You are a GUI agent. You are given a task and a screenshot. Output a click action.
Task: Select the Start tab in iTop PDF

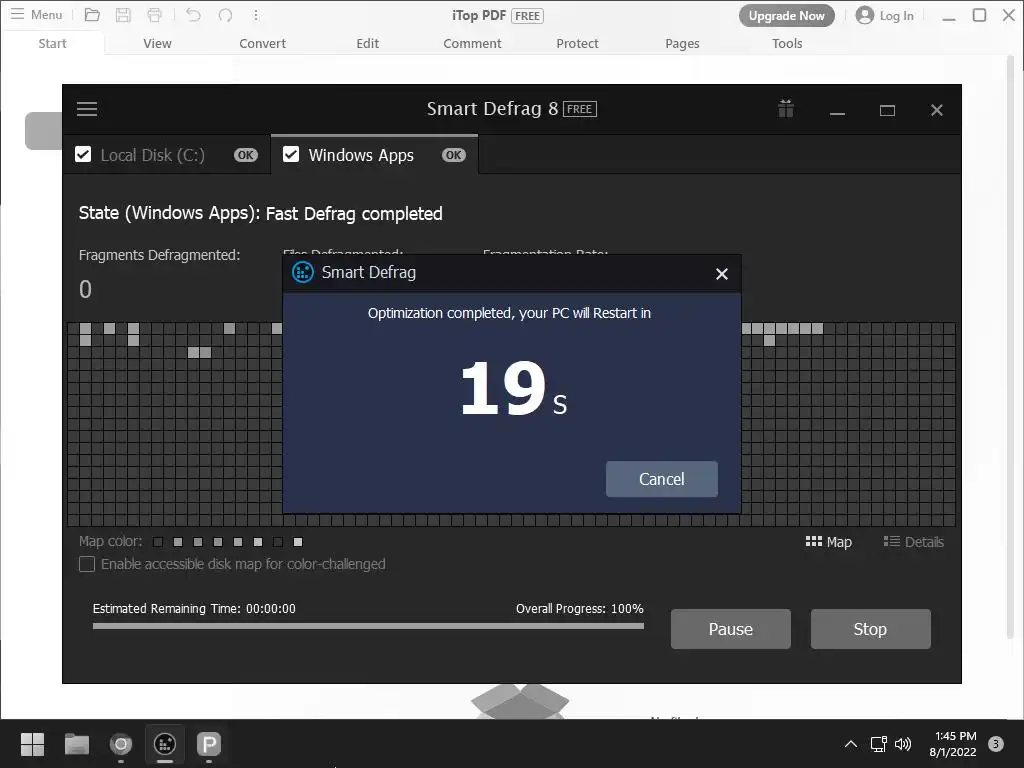click(52, 43)
